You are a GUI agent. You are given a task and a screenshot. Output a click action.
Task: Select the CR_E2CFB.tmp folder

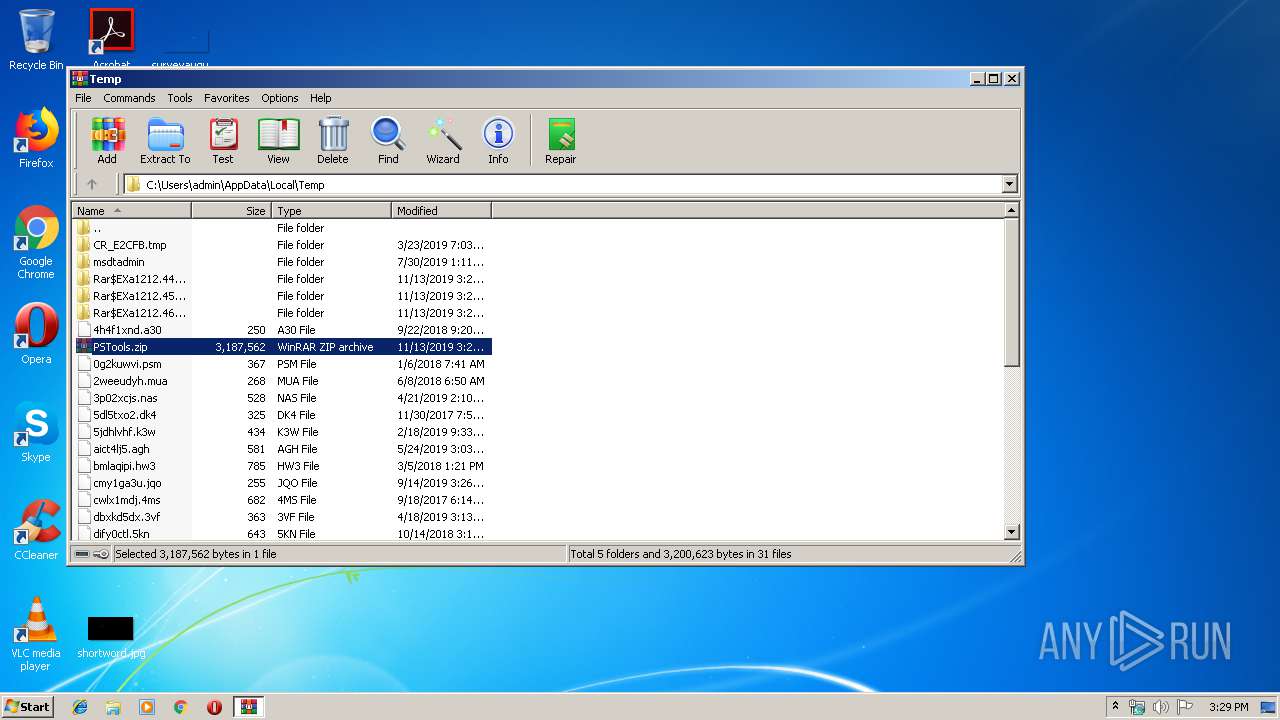click(282, 245)
